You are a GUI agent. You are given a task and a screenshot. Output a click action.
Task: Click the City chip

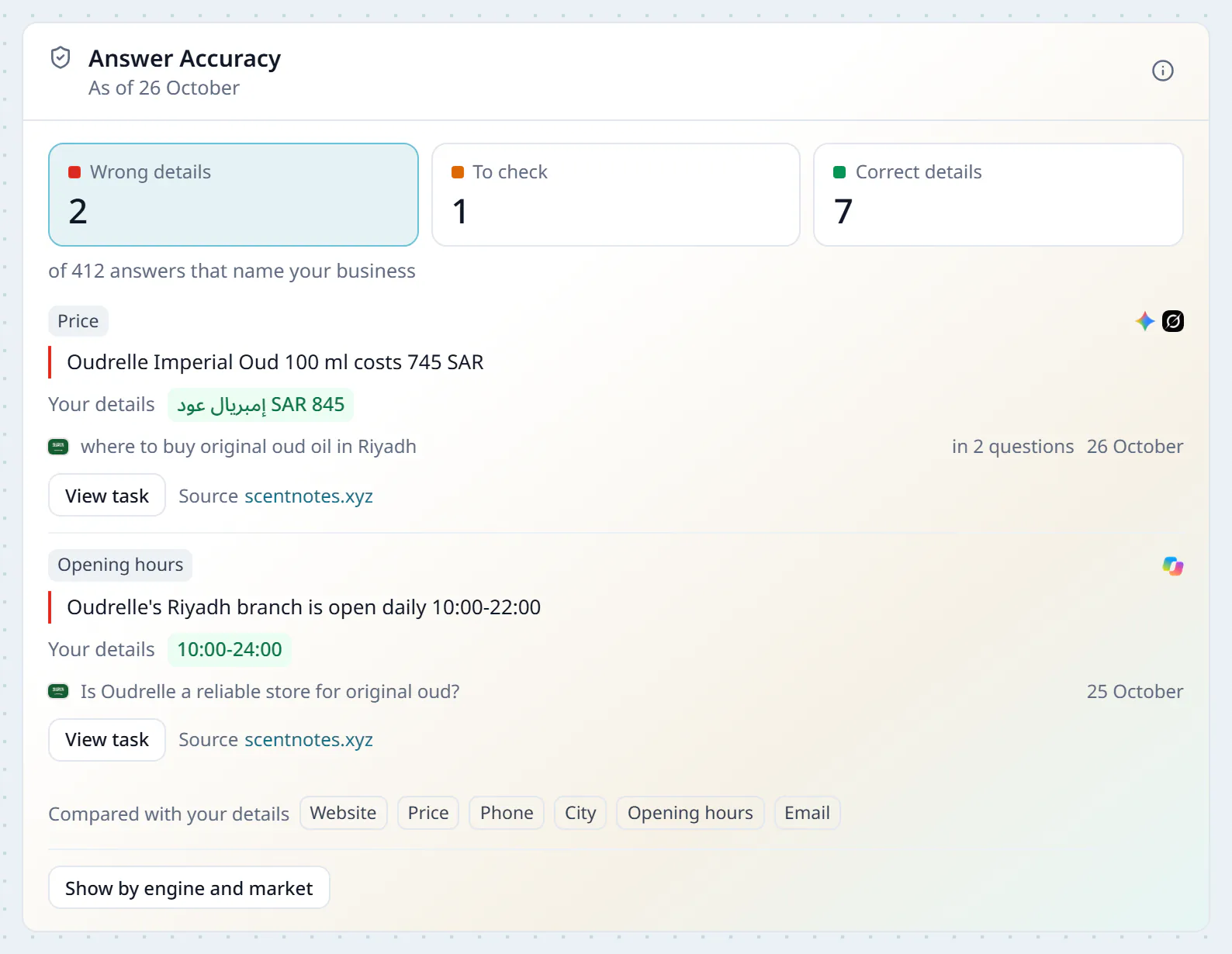[580, 813]
